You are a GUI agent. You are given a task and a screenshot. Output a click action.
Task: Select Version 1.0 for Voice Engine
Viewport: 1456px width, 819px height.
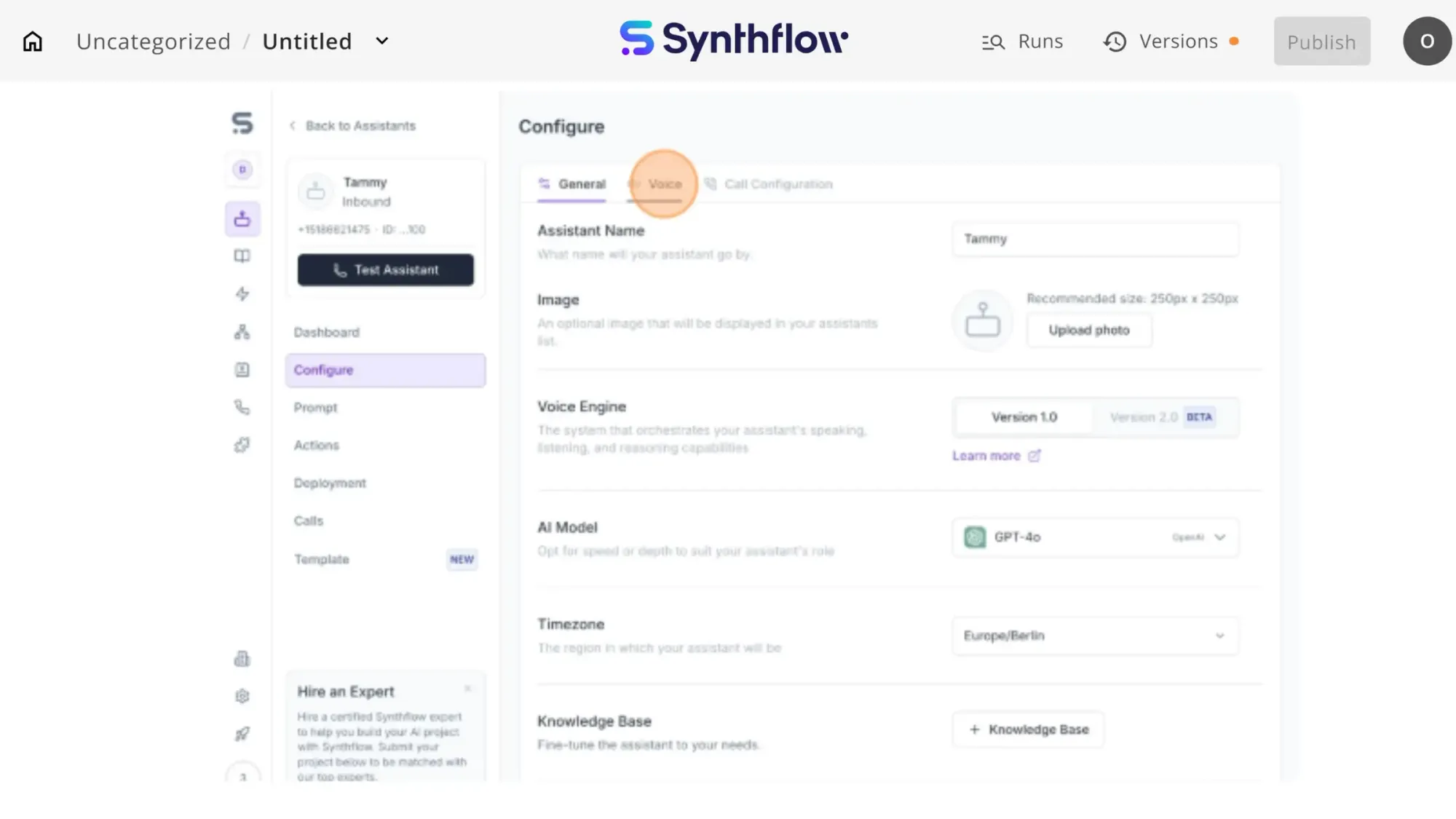pyautogui.click(x=1023, y=416)
